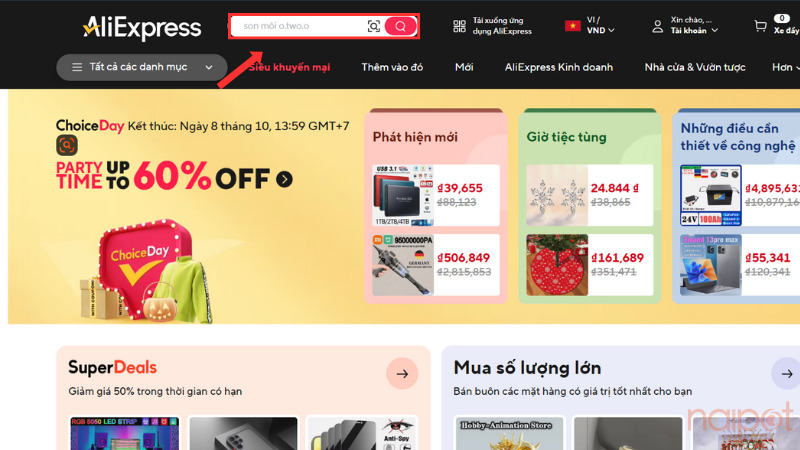Image resolution: width=800 pixels, height=450 pixels.
Task: Open the Siêu khuyến mại tab
Action: click(289, 67)
